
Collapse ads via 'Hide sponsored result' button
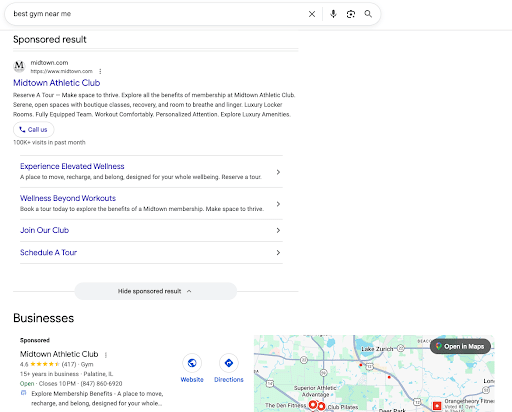pos(156,291)
